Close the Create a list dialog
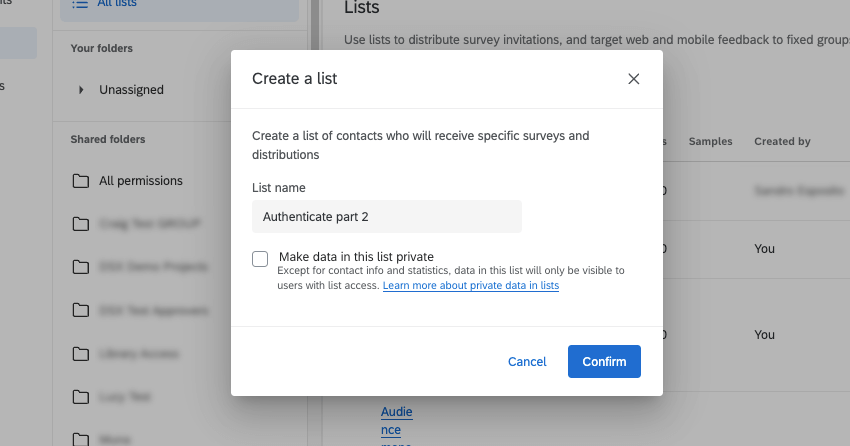 633,79
